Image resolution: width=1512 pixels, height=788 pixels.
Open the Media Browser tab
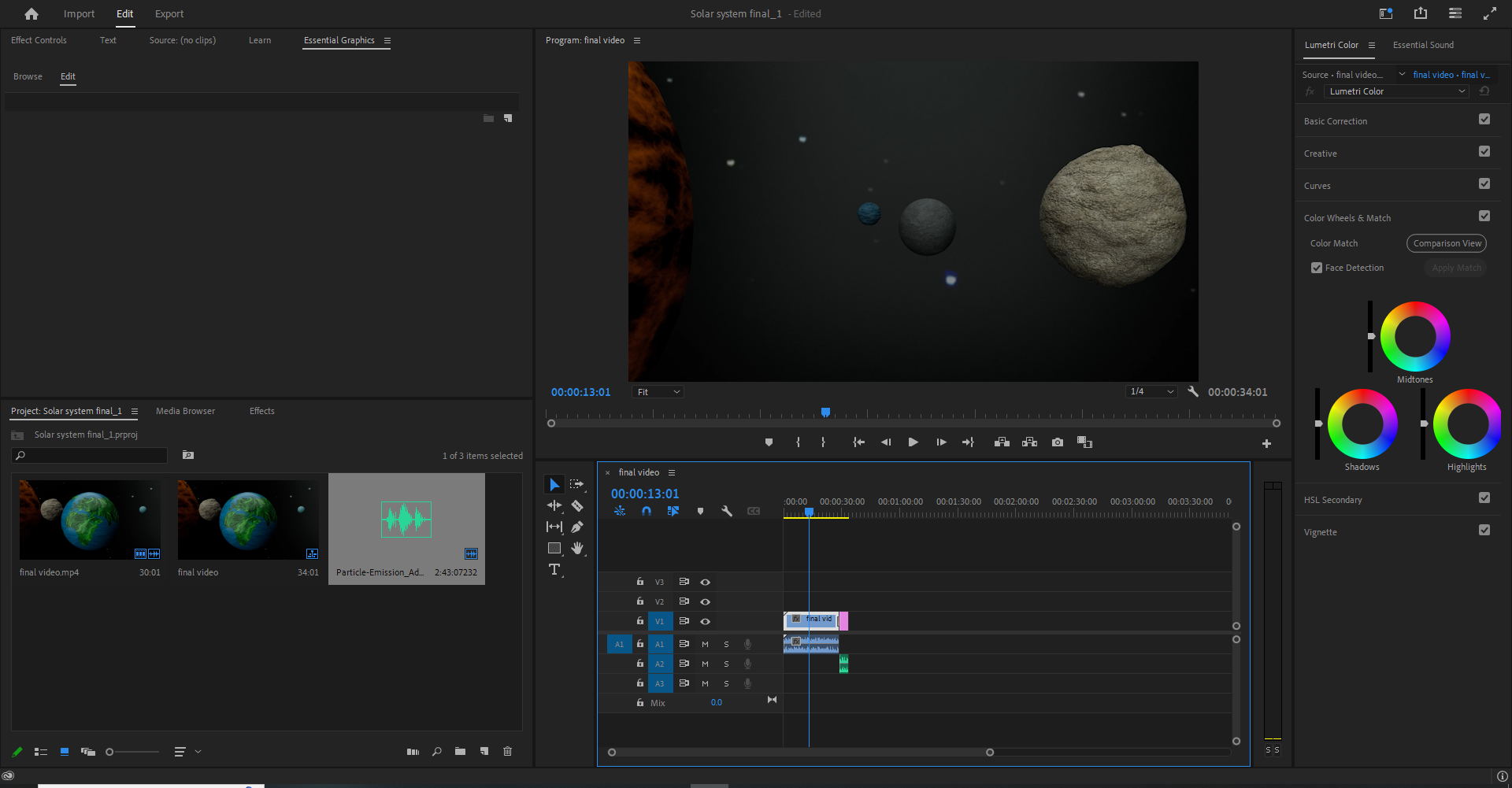tap(185, 411)
